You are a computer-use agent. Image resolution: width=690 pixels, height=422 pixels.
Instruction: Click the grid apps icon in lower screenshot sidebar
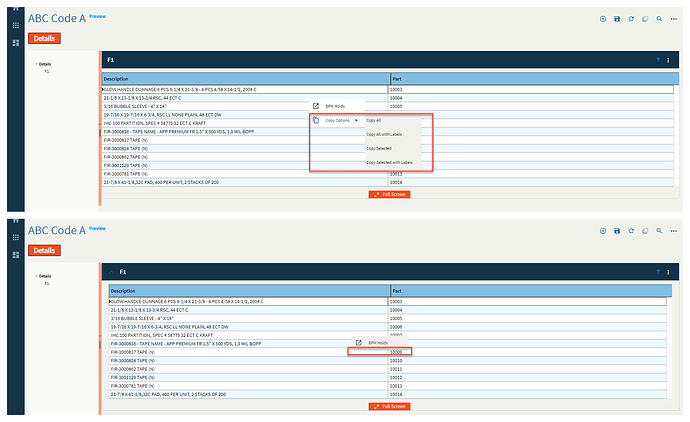[16, 237]
